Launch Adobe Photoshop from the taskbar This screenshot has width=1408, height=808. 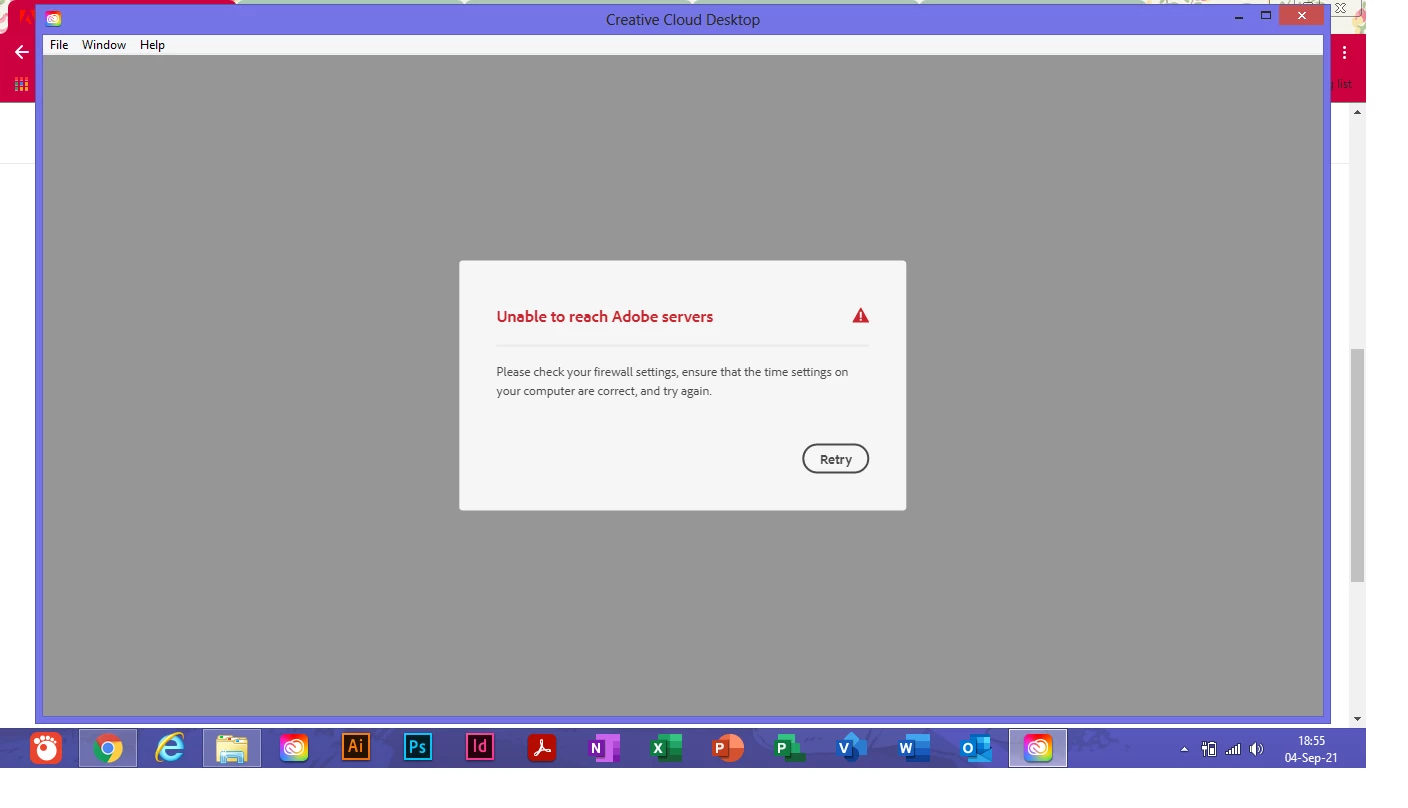click(418, 747)
